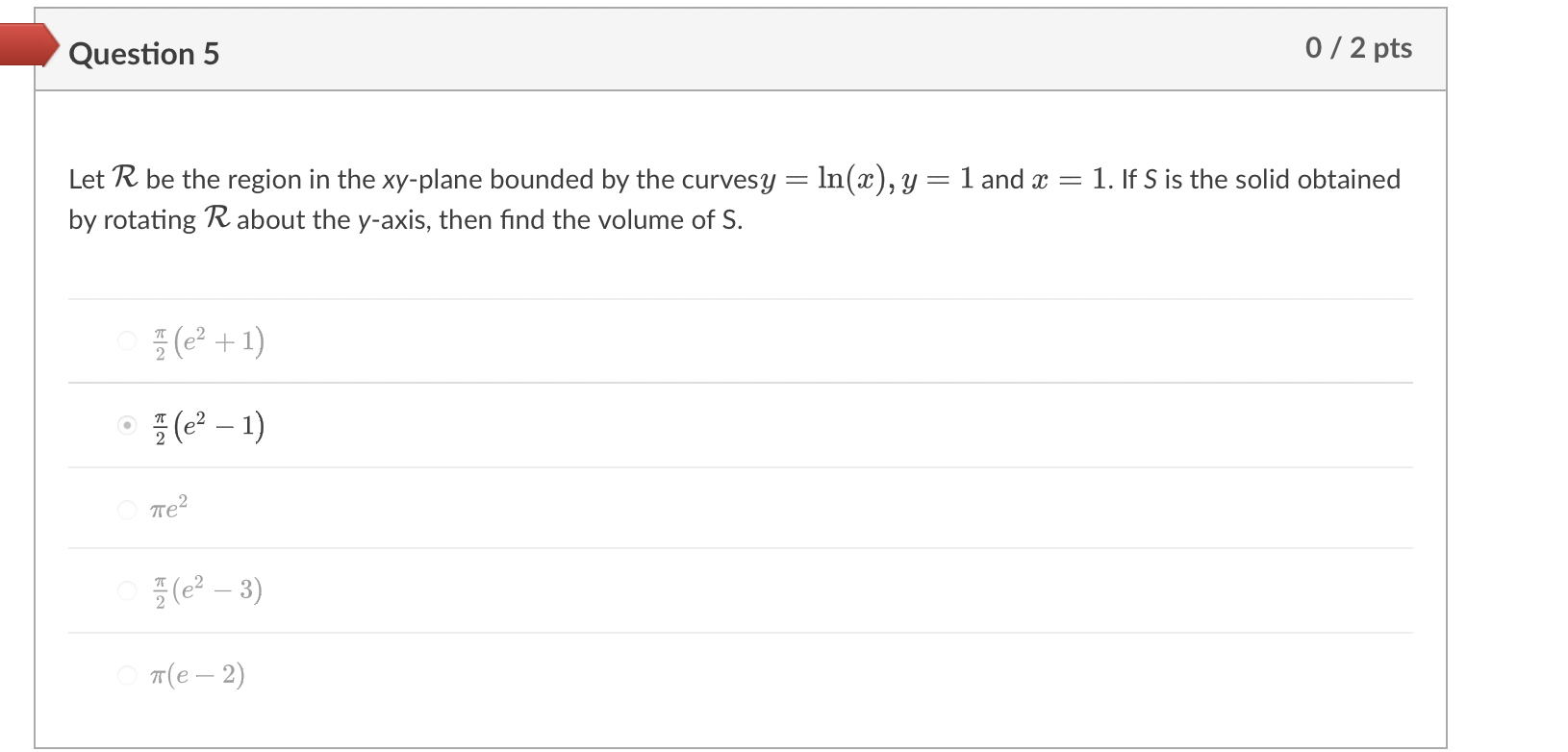Select the π/2(e² − 3) answer option
1568x752 pixels.
click(x=128, y=590)
